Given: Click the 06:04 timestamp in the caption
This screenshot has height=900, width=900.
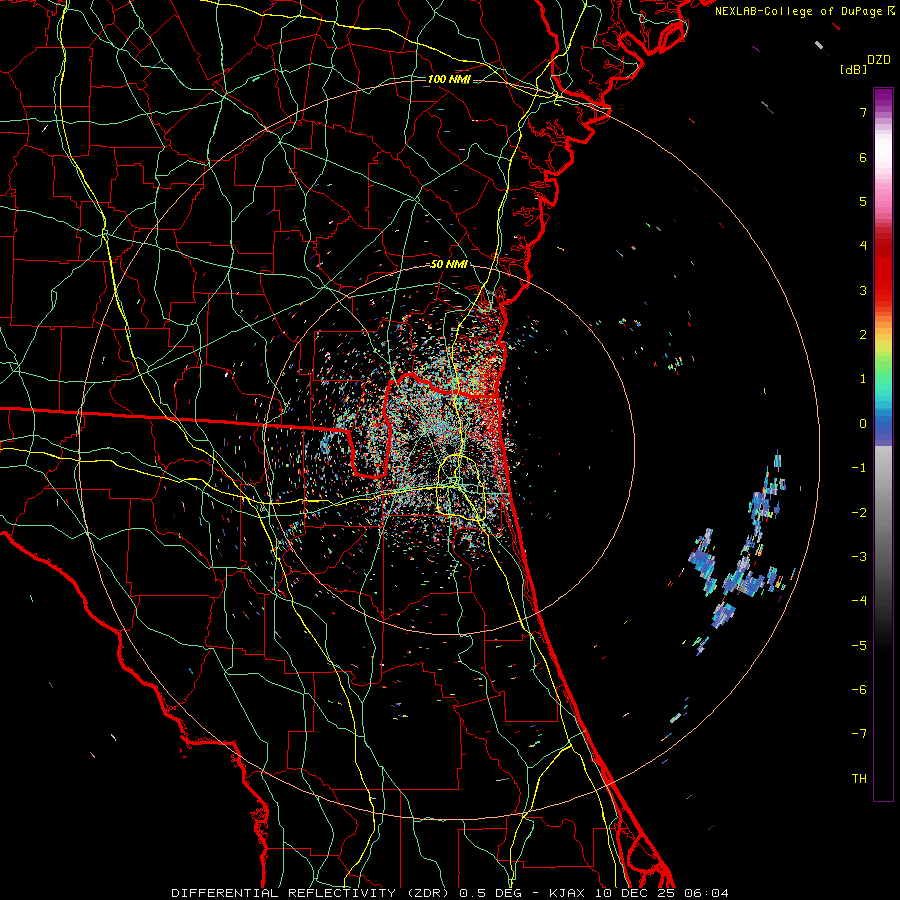Looking at the screenshot, I should (707, 893).
